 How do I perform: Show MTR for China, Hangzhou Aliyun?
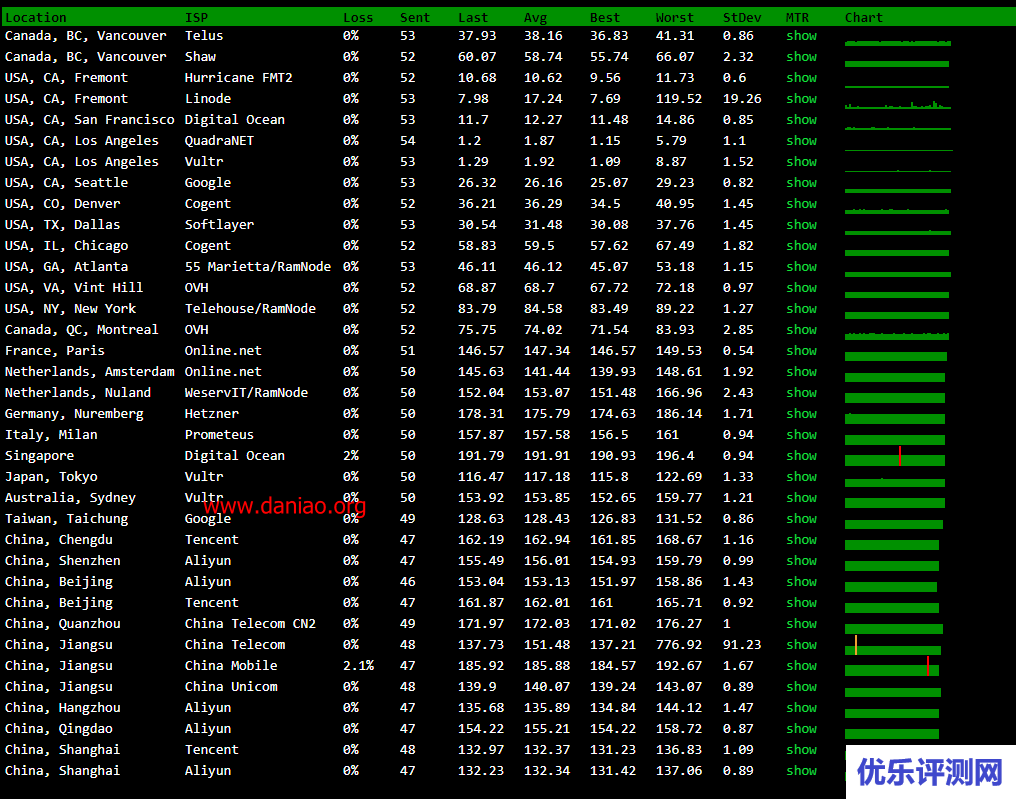(x=802, y=708)
